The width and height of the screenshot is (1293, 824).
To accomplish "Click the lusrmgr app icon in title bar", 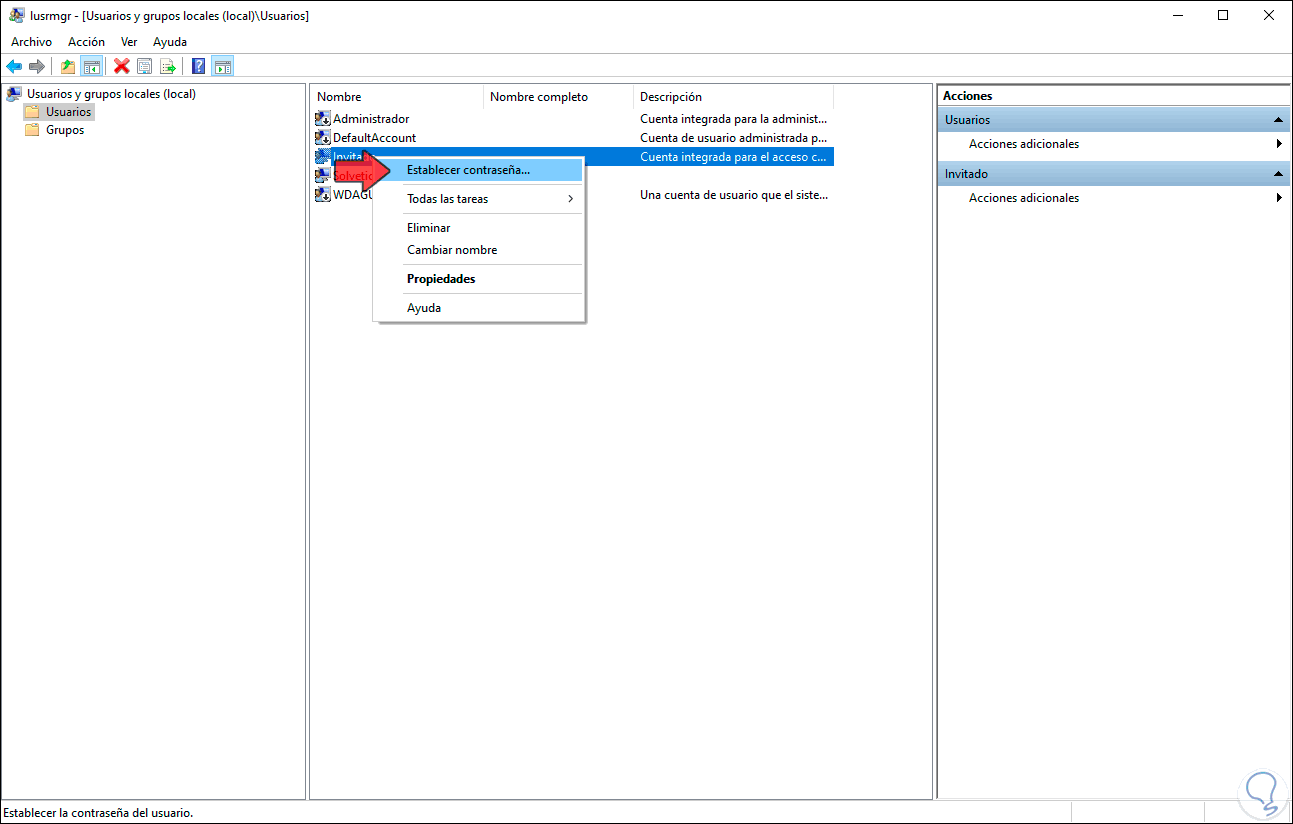I will pos(17,15).
